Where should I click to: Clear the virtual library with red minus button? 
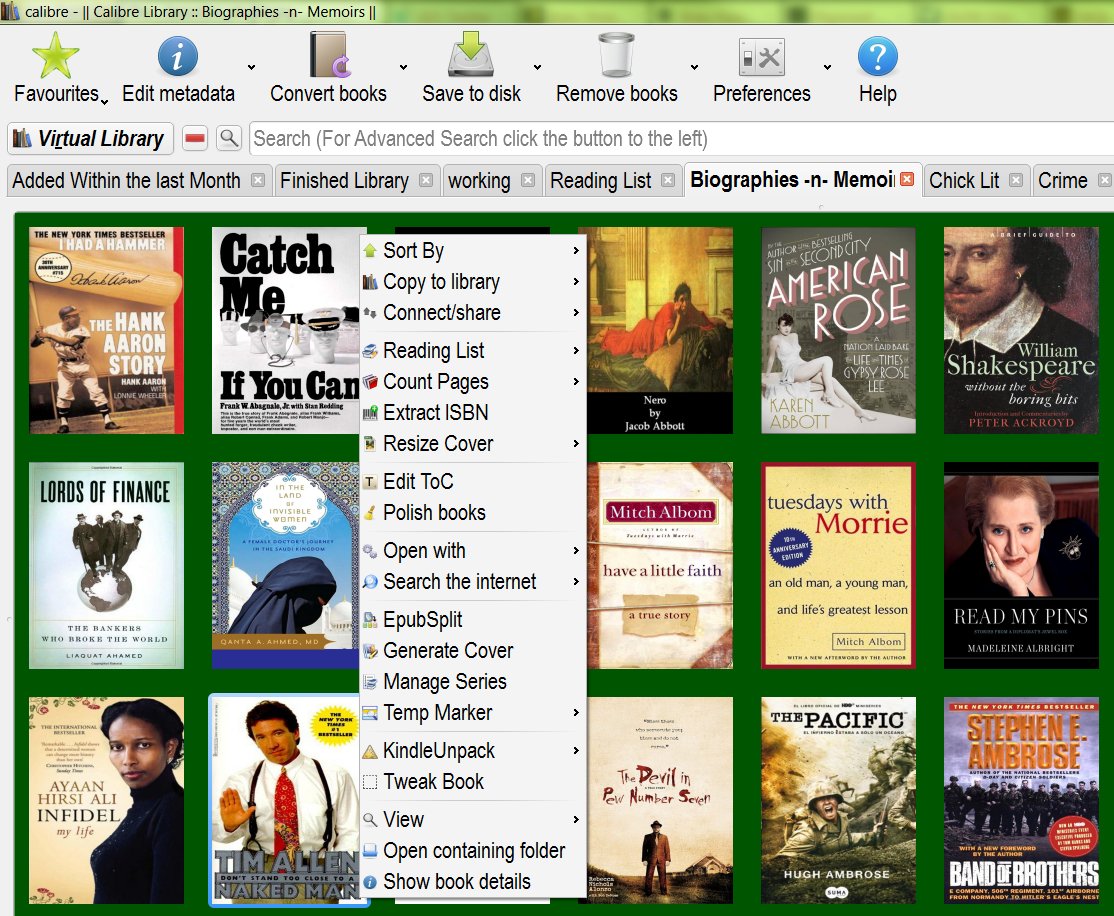195,138
